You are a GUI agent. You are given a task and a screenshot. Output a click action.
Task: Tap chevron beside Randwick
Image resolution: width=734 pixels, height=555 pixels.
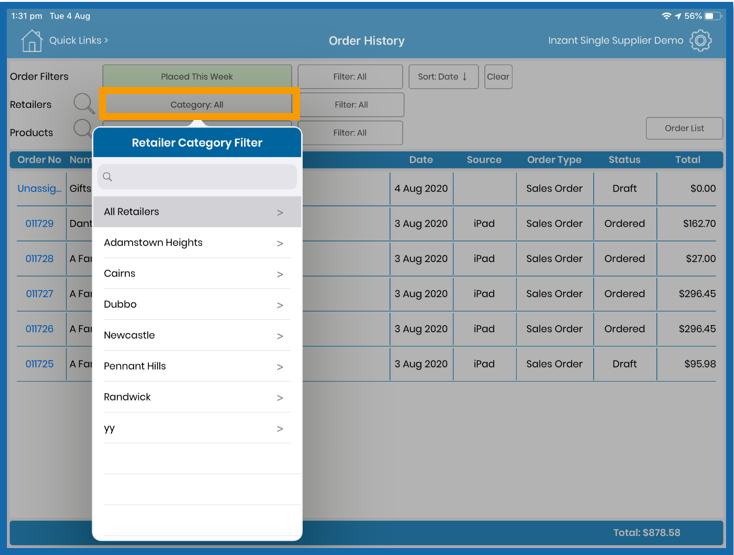tap(280, 398)
